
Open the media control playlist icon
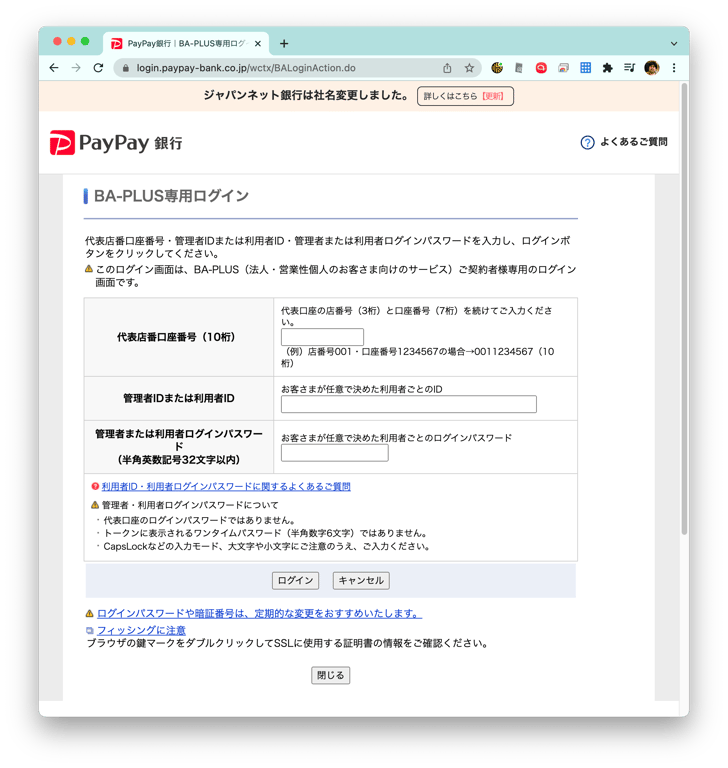coord(630,68)
